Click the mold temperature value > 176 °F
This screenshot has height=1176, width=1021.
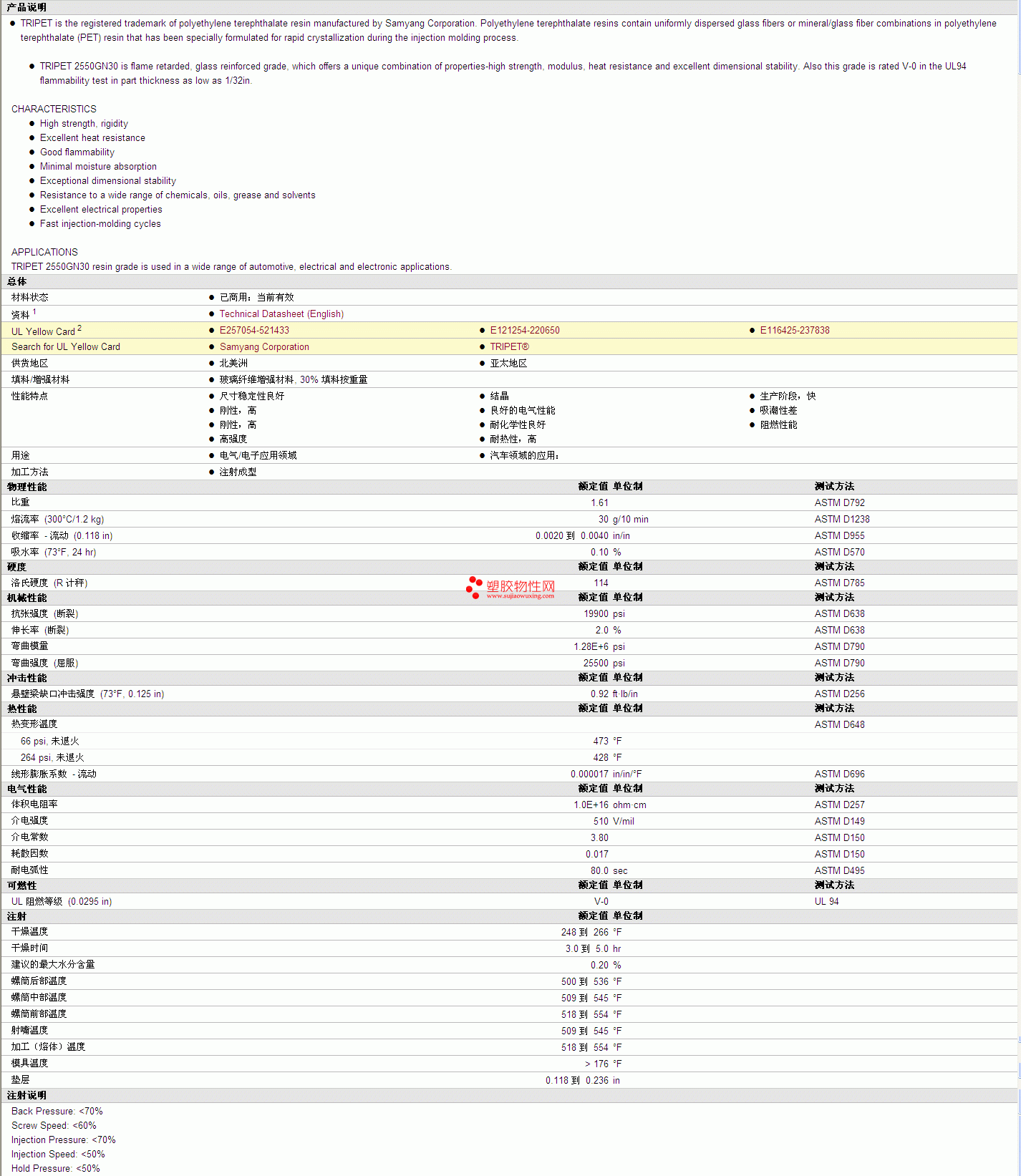[604, 1064]
